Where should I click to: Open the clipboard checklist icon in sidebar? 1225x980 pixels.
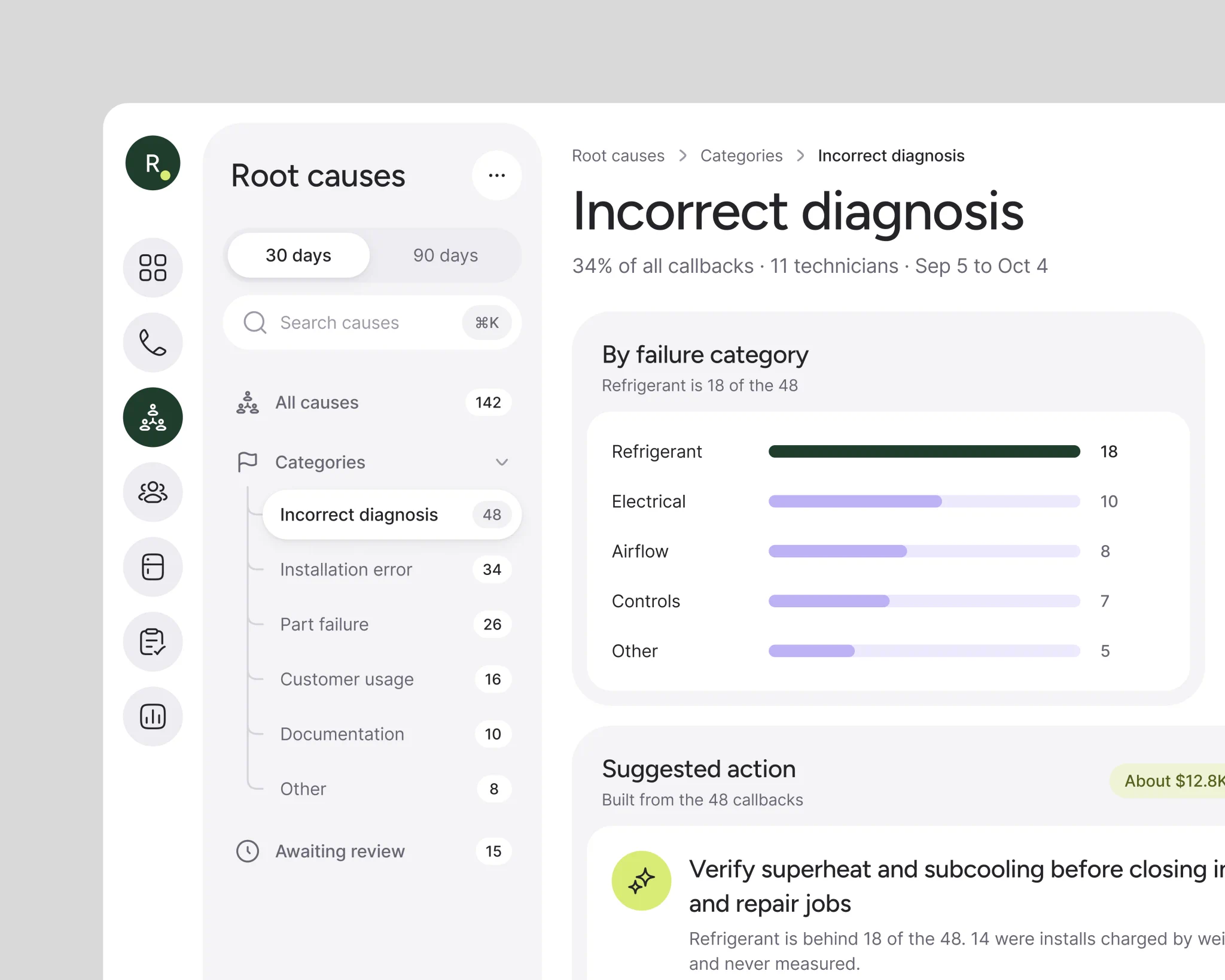pos(153,641)
